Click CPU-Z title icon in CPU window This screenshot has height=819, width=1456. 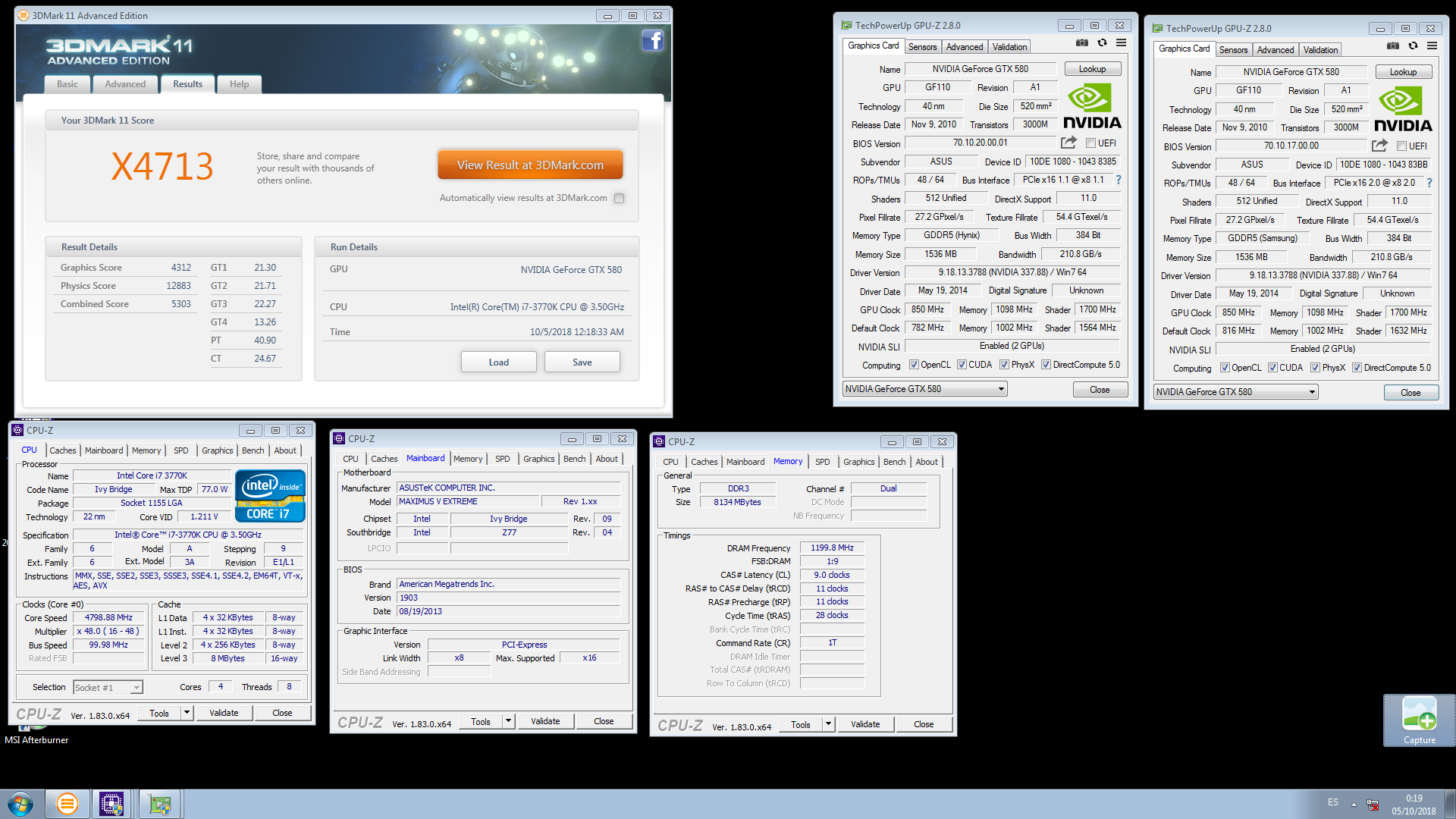(x=17, y=430)
